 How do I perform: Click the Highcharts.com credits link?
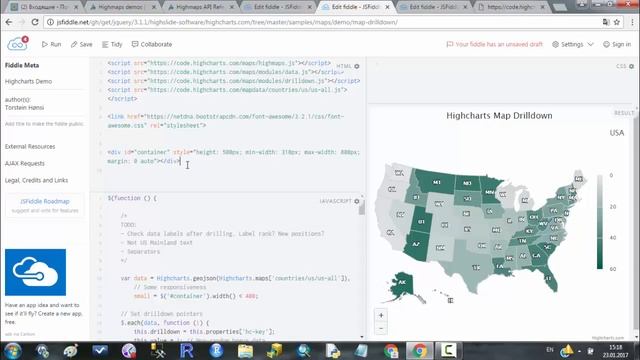tap(608, 338)
